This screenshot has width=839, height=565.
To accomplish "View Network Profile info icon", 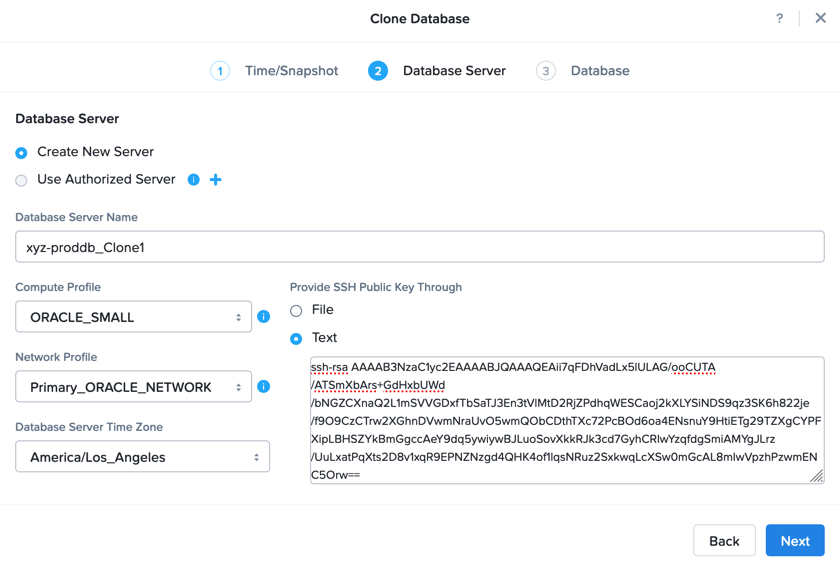I will tap(263, 386).
